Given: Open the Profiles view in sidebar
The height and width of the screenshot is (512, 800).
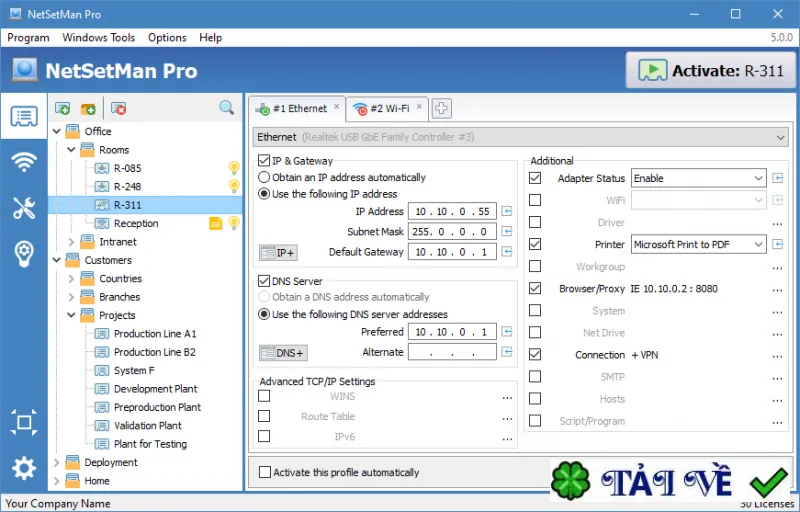Looking at the screenshot, I should pos(24,116).
